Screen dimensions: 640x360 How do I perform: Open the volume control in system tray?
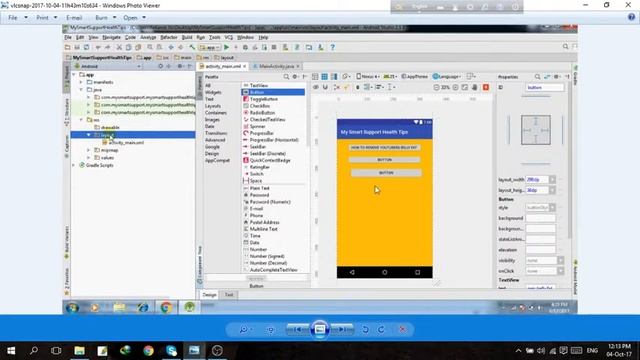(x=541, y=351)
